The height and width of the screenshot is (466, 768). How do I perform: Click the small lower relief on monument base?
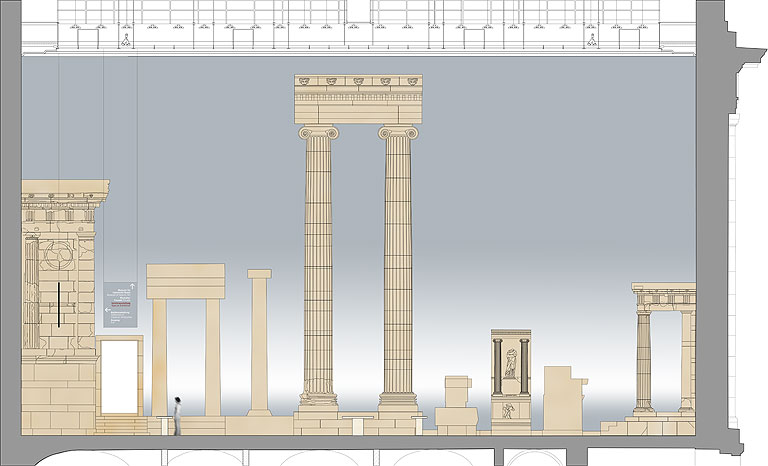(x=510, y=410)
